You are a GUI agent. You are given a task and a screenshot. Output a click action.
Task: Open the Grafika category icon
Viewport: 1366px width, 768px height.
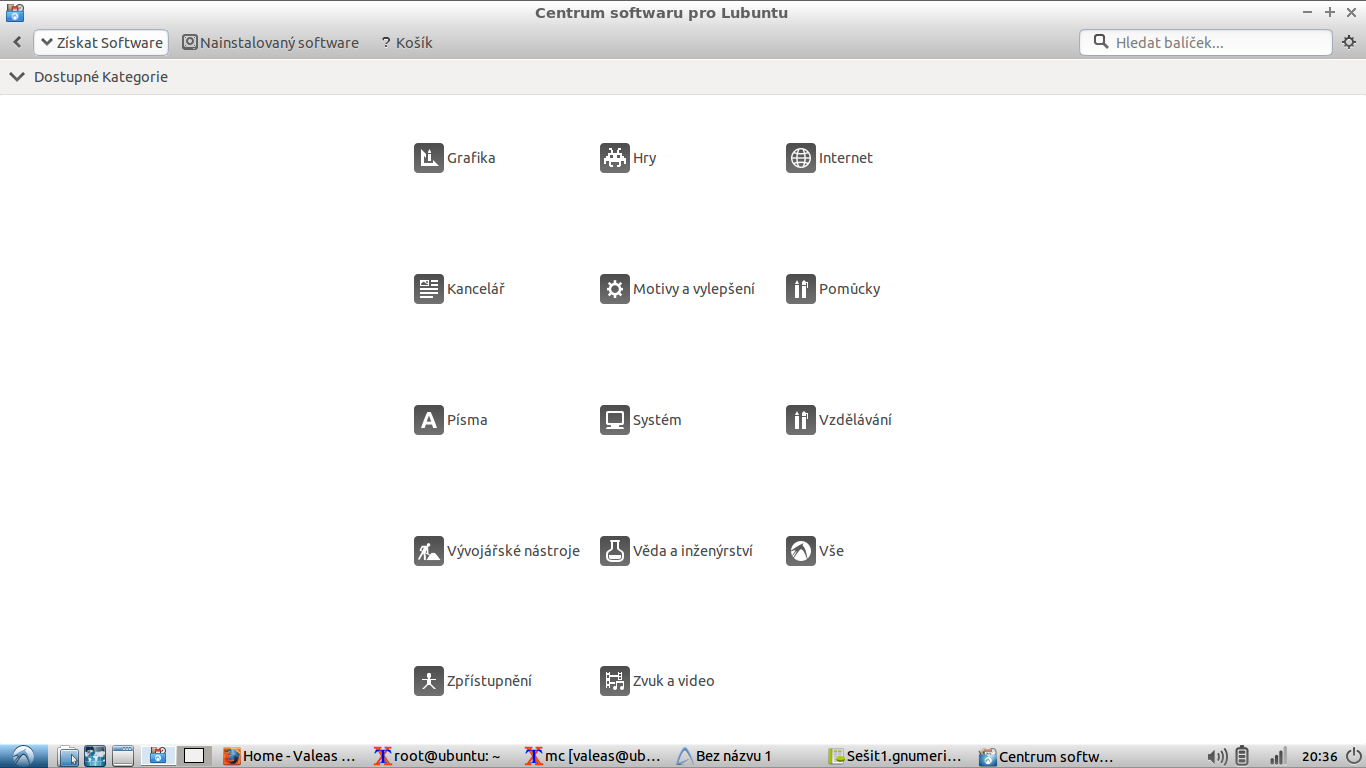(x=429, y=158)
